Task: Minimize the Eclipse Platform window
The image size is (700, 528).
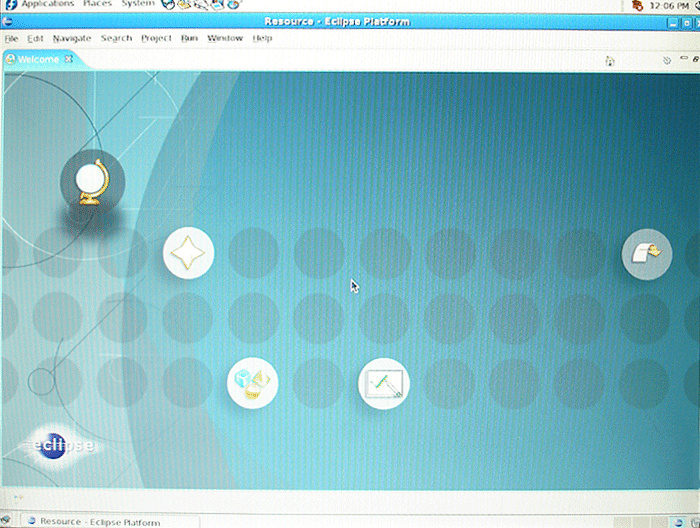Action: pos(673,22)
